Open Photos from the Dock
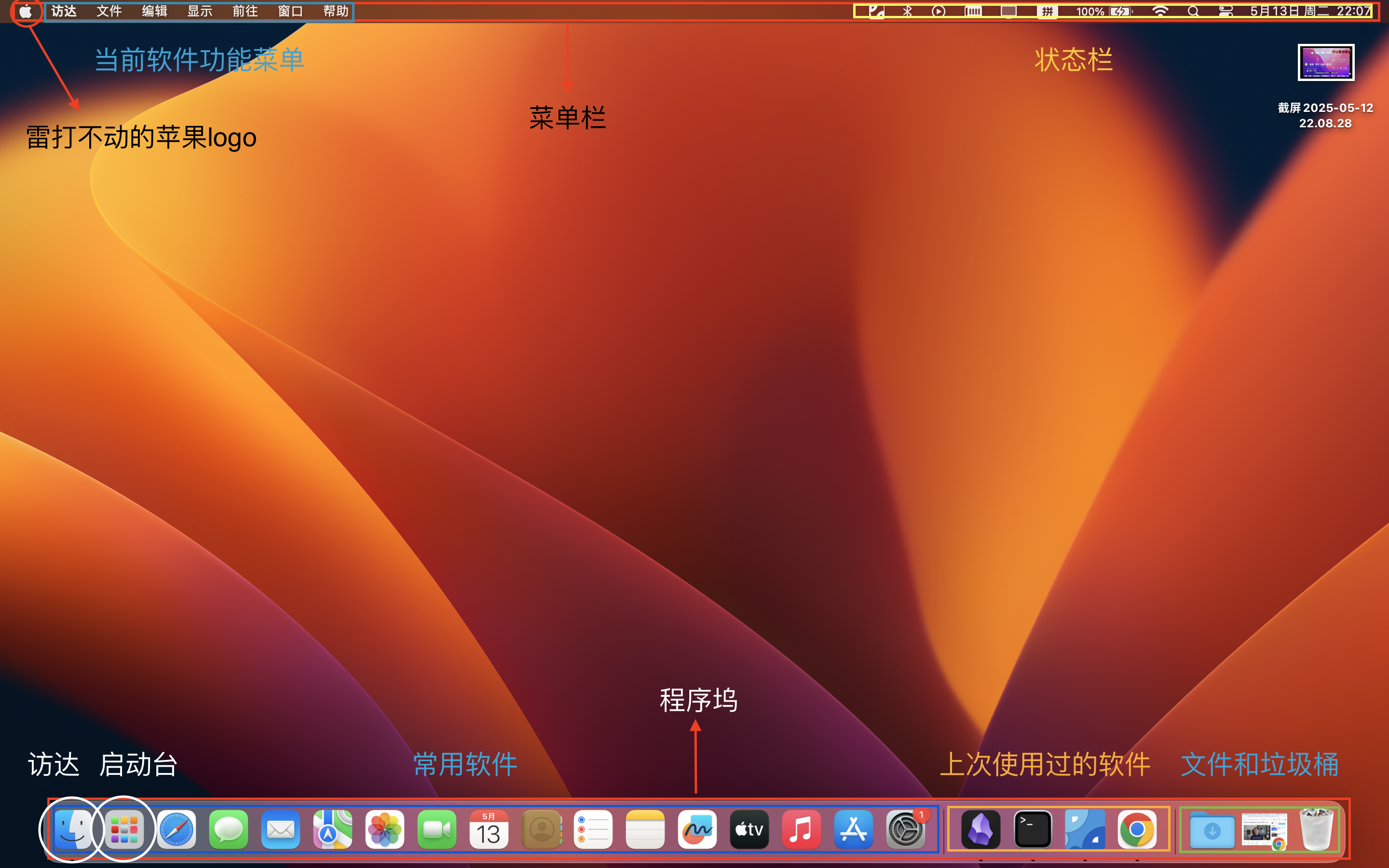 pos(384,829)
